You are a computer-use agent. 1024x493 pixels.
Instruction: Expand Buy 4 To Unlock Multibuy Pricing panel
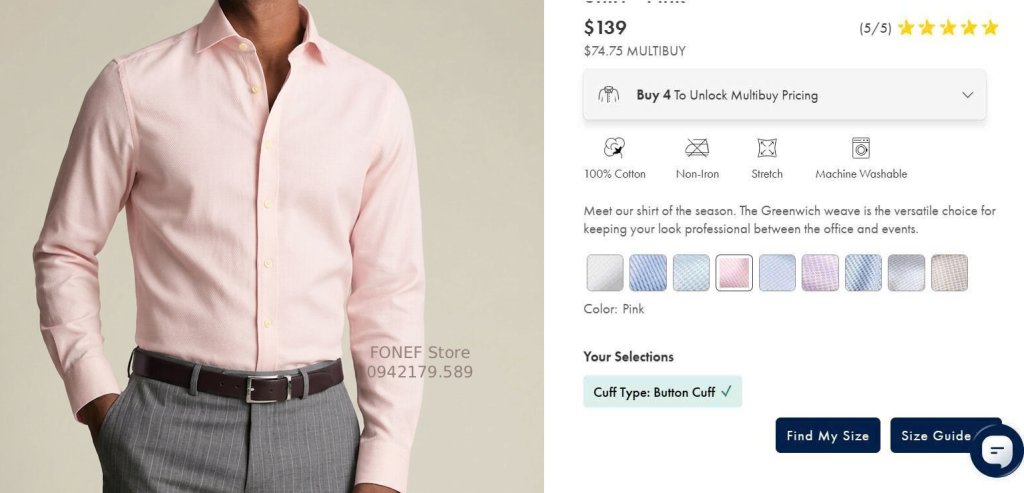pos(784,95)
